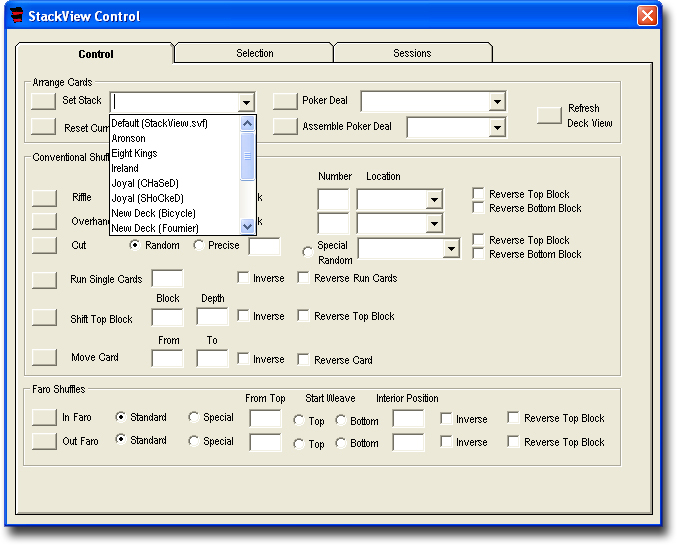
Task: Click the Out Faro Interior Position field
Action: coord(408,443)
